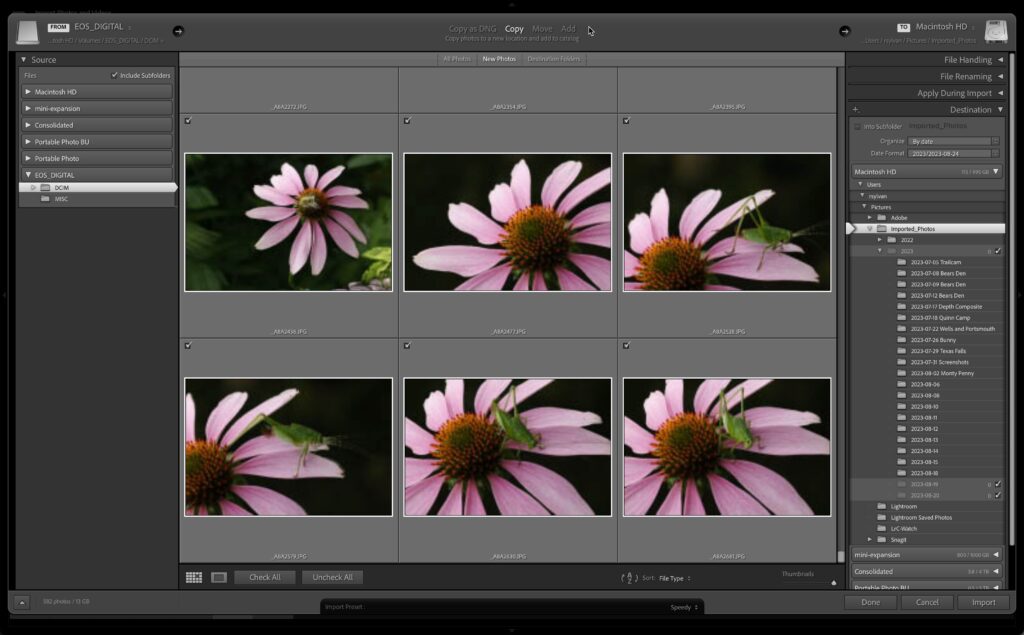The width and height of the screenshot is (1024, 635).
Task: Select the bottom-middle grasshopper flower thumbnail
Action: 507,447
